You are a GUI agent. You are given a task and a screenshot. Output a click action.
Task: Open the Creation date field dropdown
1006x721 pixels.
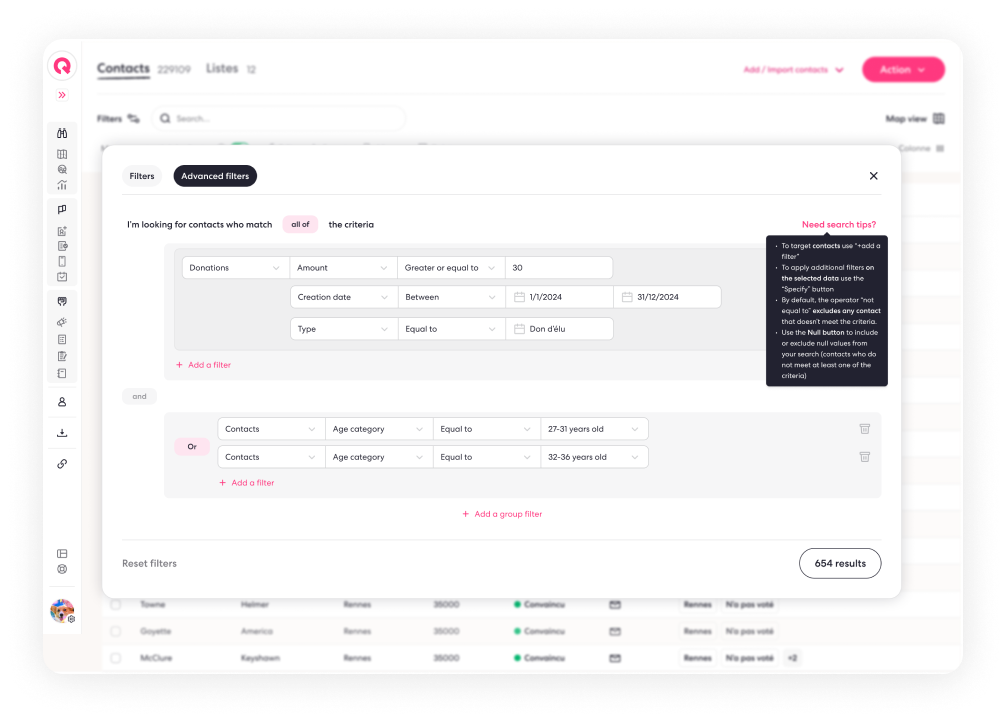[344, 297]
